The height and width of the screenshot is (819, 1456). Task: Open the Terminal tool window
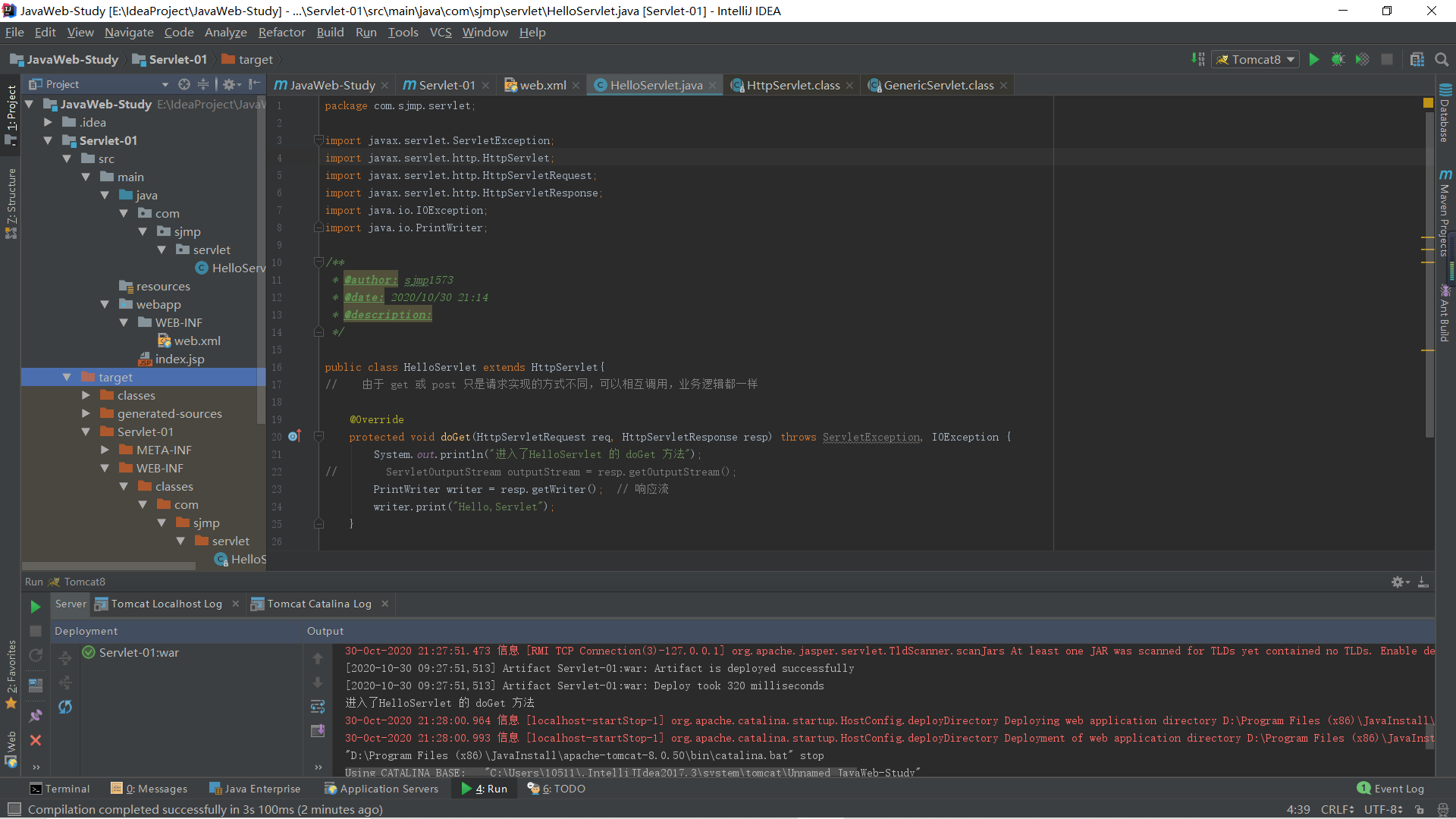pos(59,789)
